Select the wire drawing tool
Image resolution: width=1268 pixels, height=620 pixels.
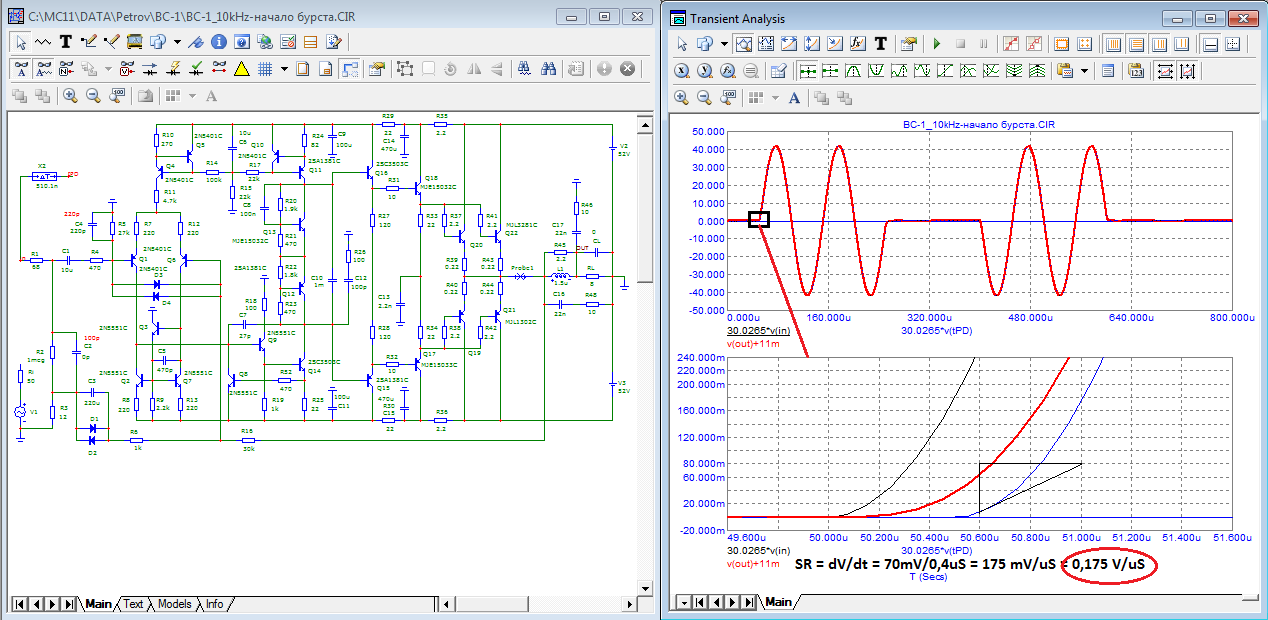click(x=88, y=42)
